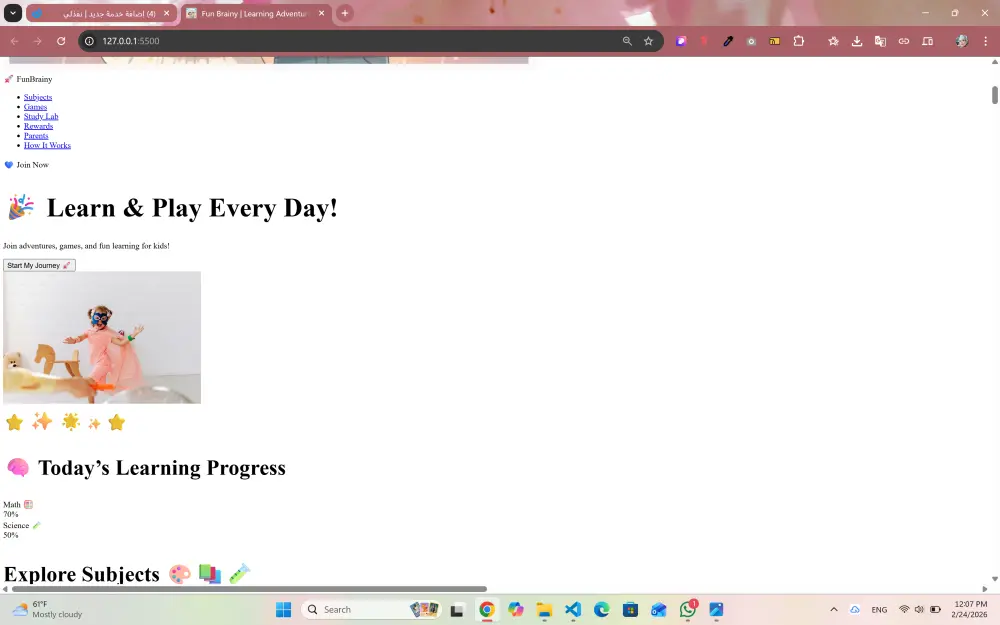Open the camera screenshot extension
The width and height of the screenshot is (1000, 625).
[751, 41]
